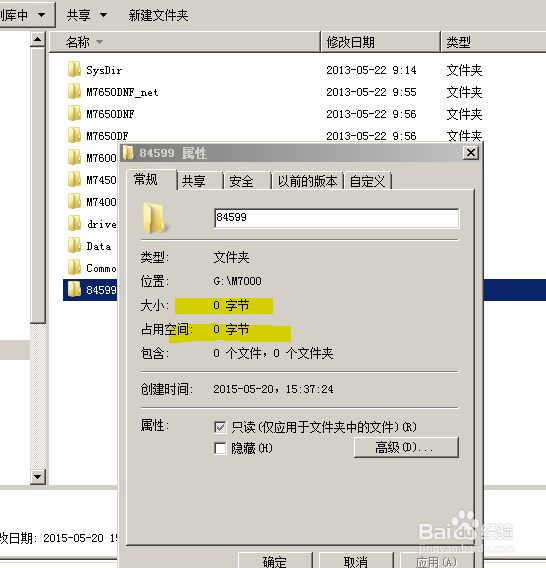The image size is (546, 568).
Task: Click folder icon in 84599 属性 title bar
Action: click(128, 153)
